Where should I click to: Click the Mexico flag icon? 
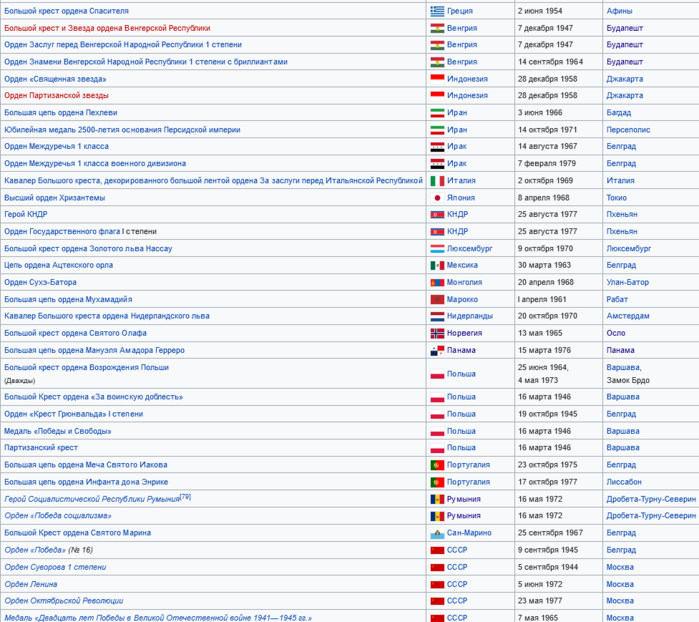pos(437,265)
